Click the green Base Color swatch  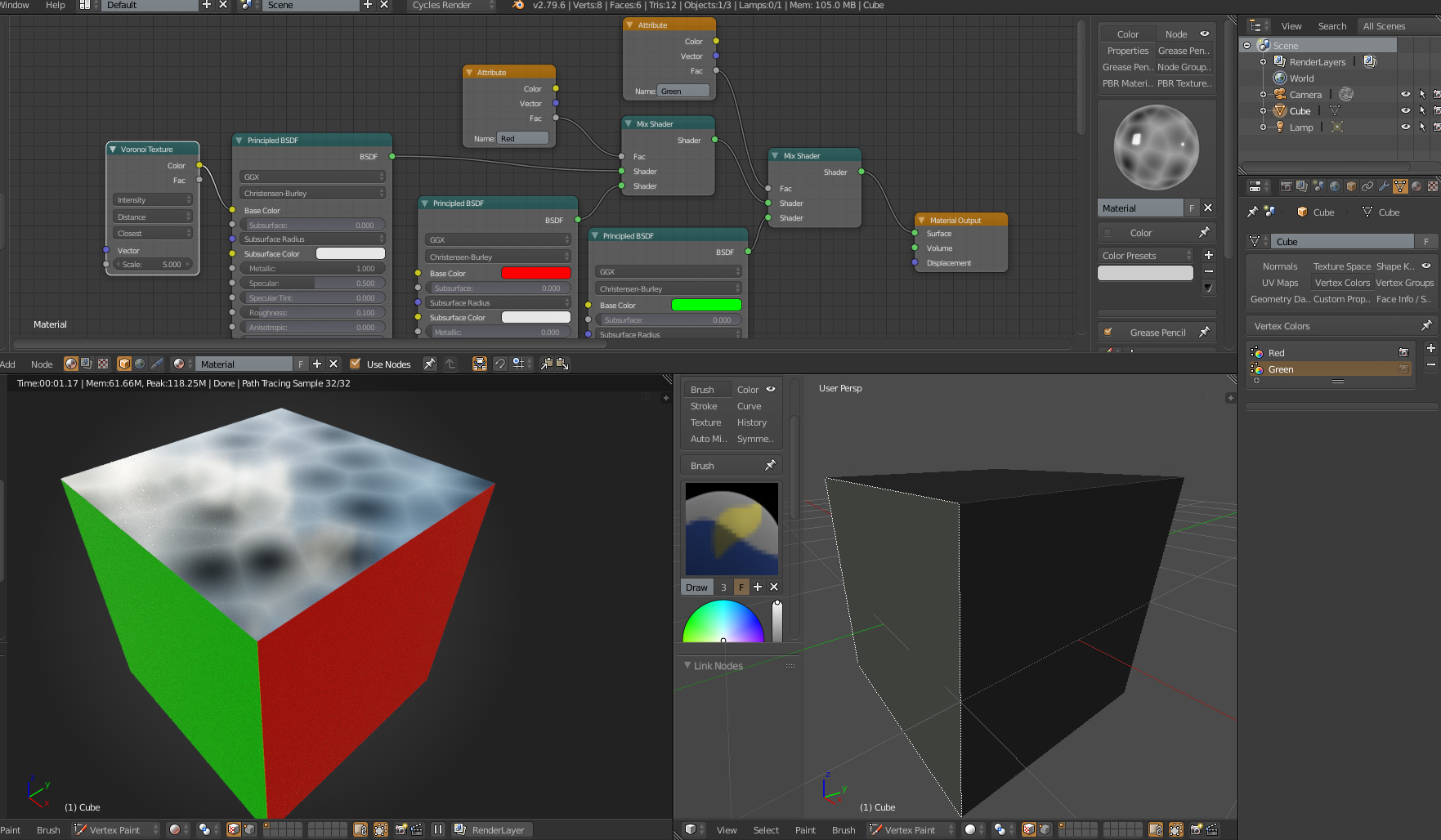click(706, 305)
